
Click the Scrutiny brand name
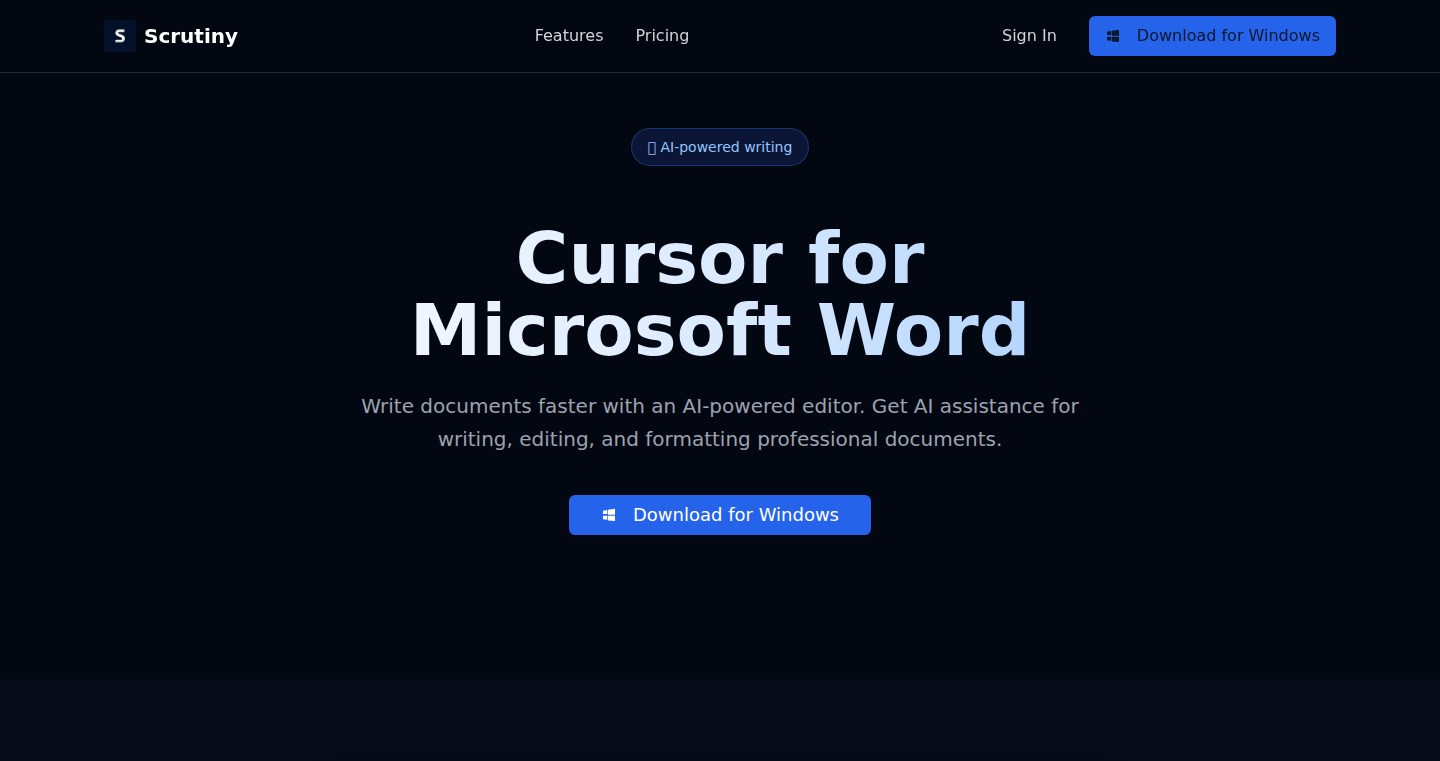[x=191, y=36]
